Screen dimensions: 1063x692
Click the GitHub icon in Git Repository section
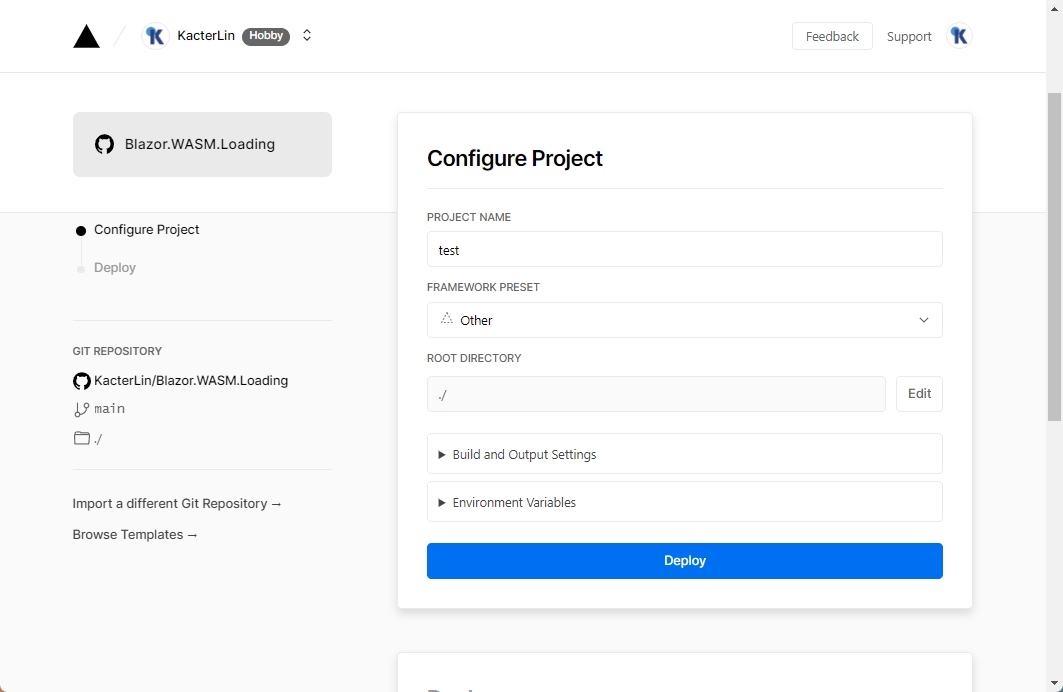point(82,381)
